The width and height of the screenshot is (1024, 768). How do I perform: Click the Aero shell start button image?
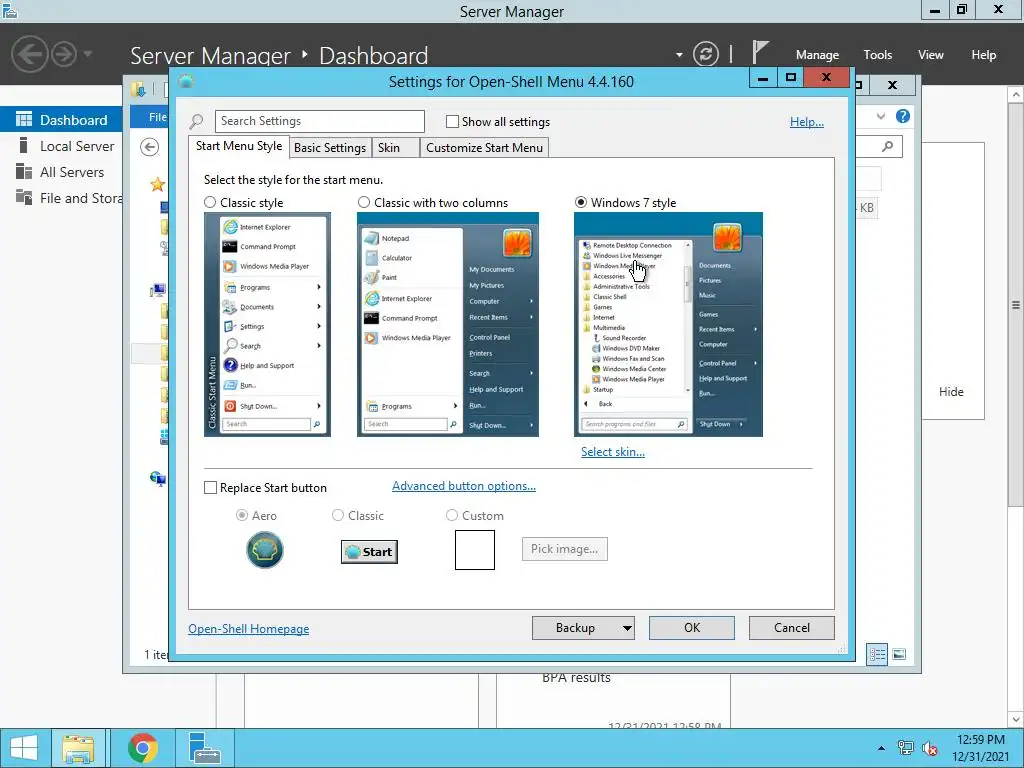pyautogui.click(x=264, y=550)
